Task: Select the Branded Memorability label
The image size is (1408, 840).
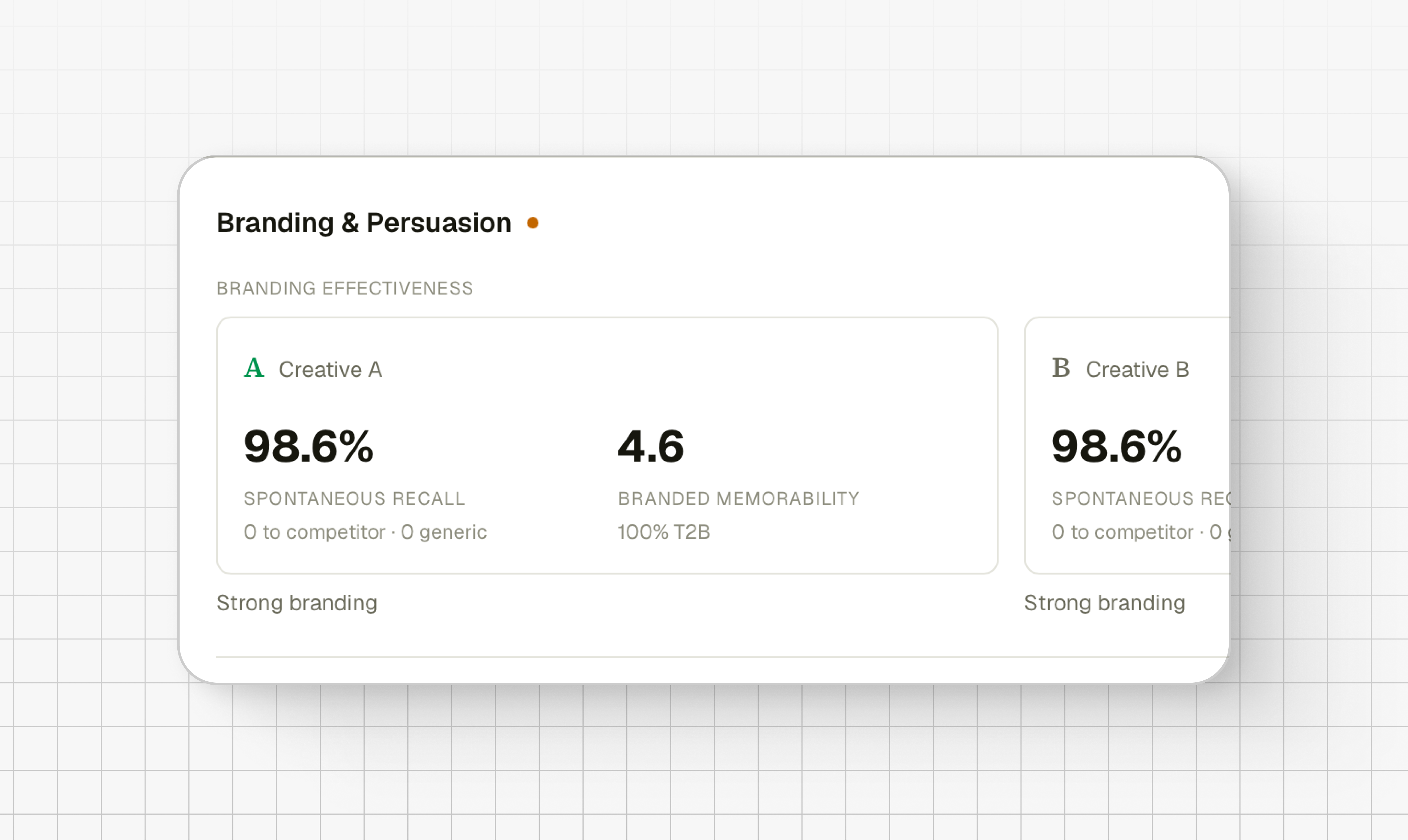Action: click(x=739, y=498)
